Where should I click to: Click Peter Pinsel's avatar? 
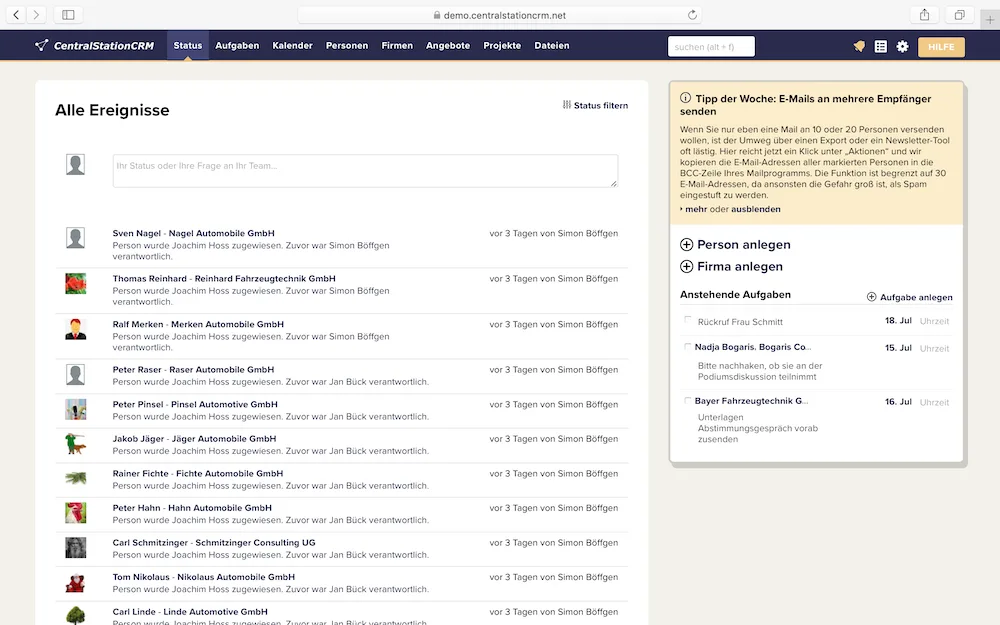(75, 409)
